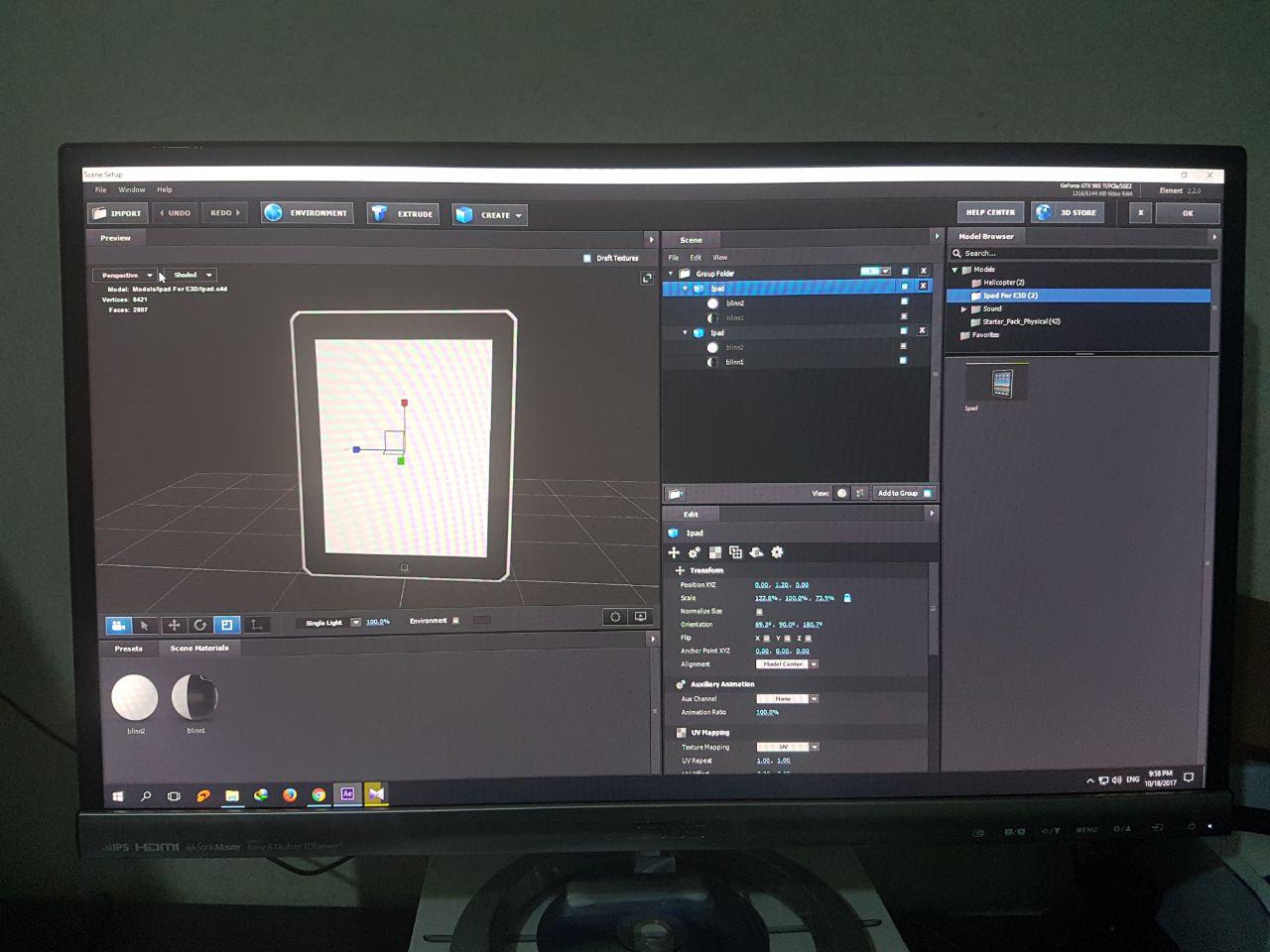Switch to the Scene Materials tab
The height and width of the screenshot is (952, 1270).
coord(199,649)
